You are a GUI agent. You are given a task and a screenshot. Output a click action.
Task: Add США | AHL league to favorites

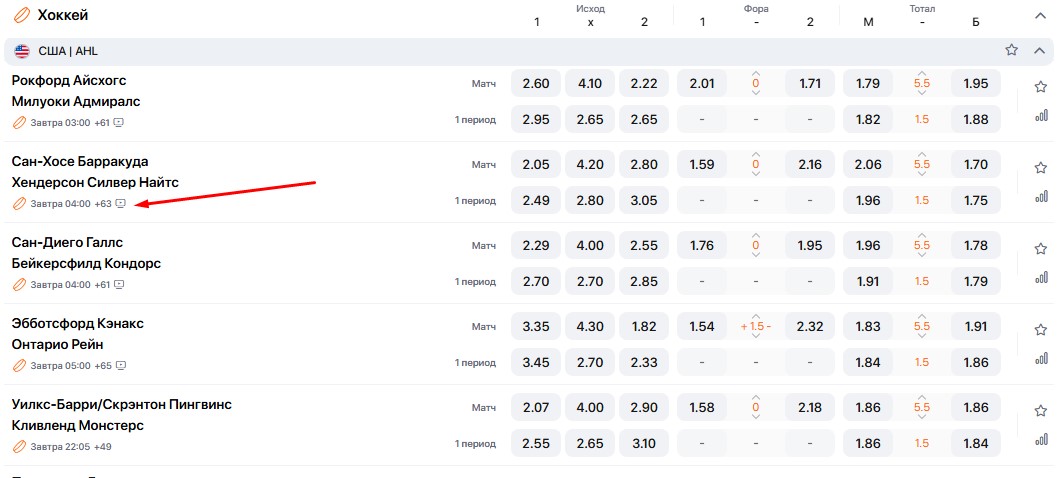click(x=1011, y=50)
